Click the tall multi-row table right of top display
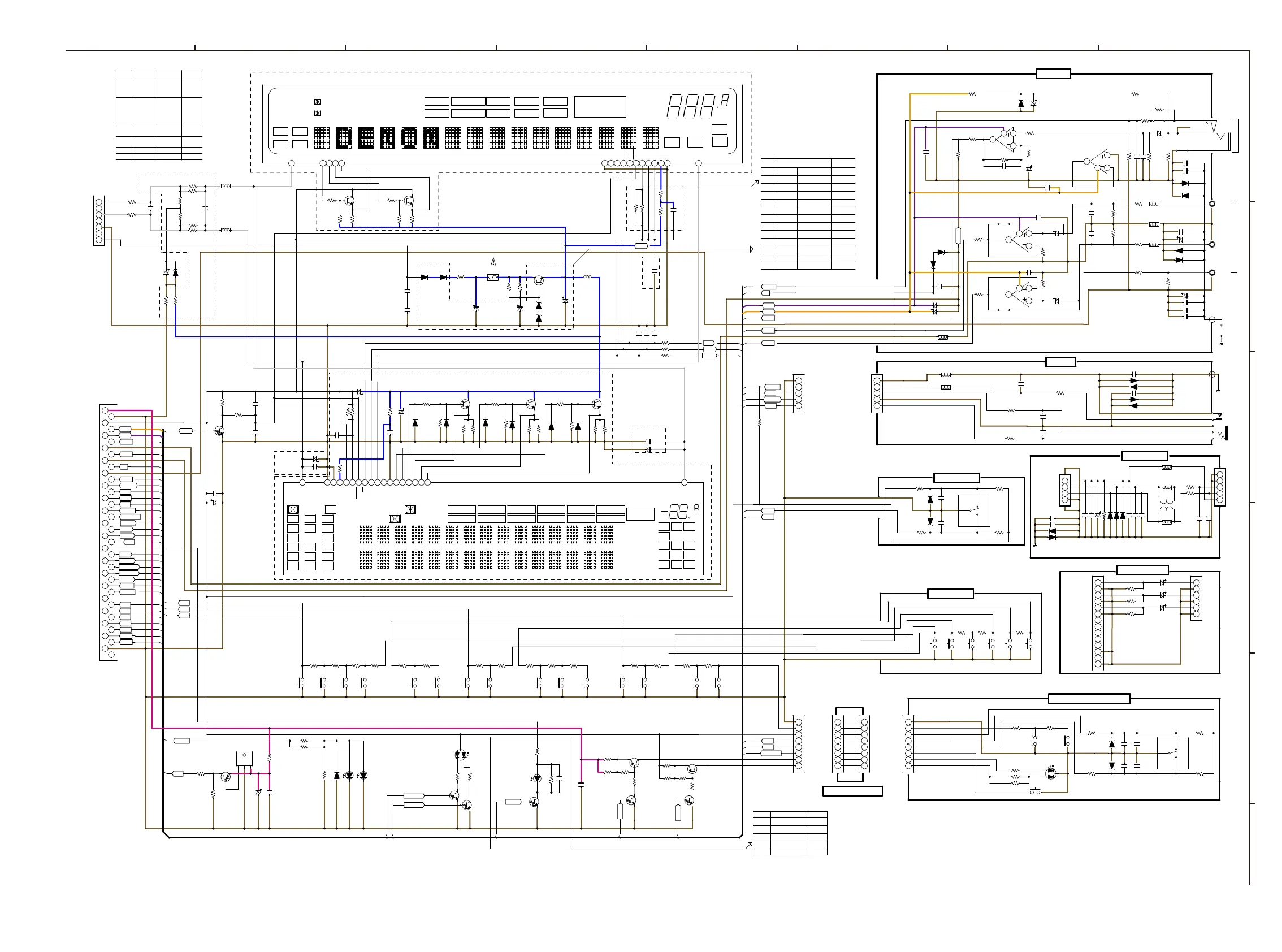This screenshot has width=1282, height=952. coord(808,214)
